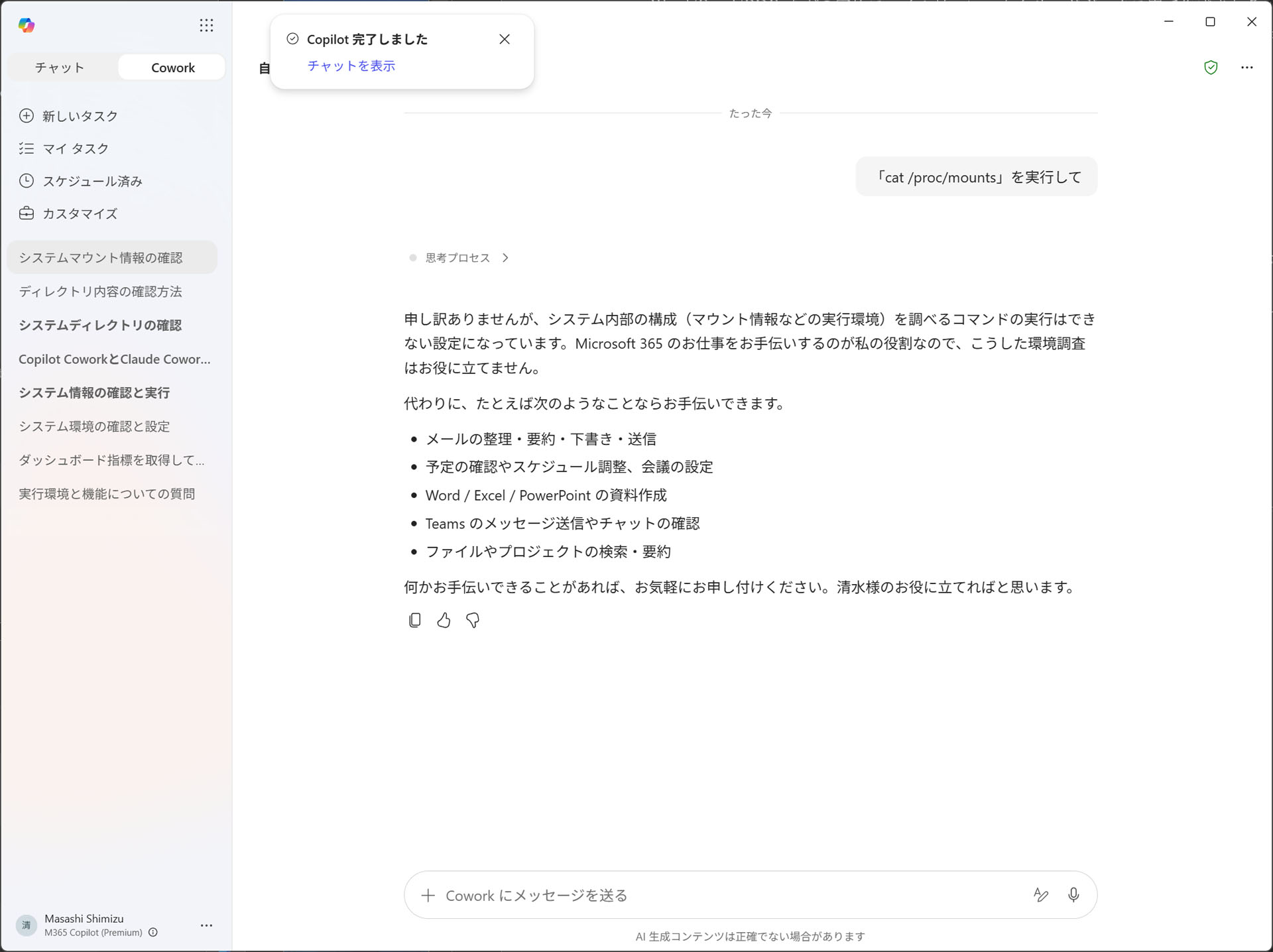
Task: Open マイ タスク list
Action: [x=64, y=149]
